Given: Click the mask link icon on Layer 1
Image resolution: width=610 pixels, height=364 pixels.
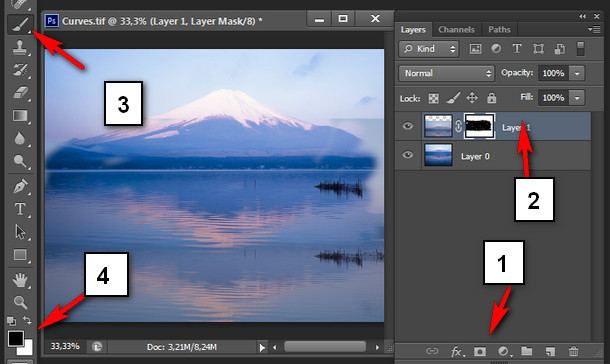Looking at the screenshot, I should tap(458, 126).
